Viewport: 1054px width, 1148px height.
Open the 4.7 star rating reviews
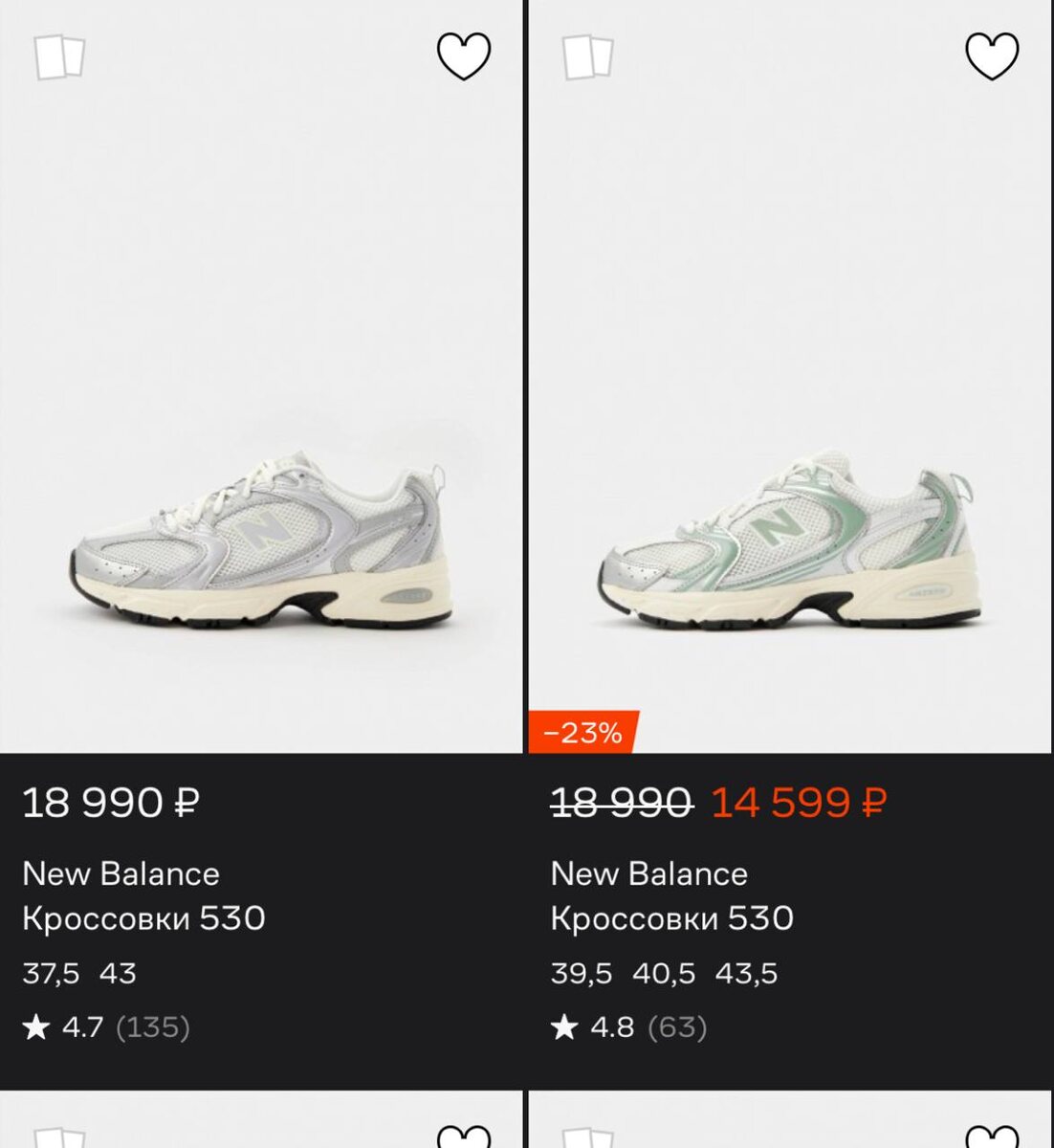click(105, 1027)
